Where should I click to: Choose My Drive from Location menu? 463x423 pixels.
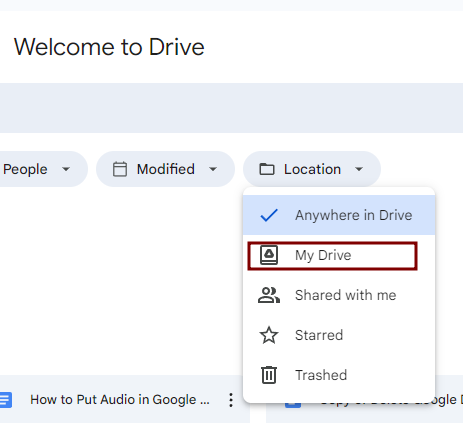[x=339, y=255]
